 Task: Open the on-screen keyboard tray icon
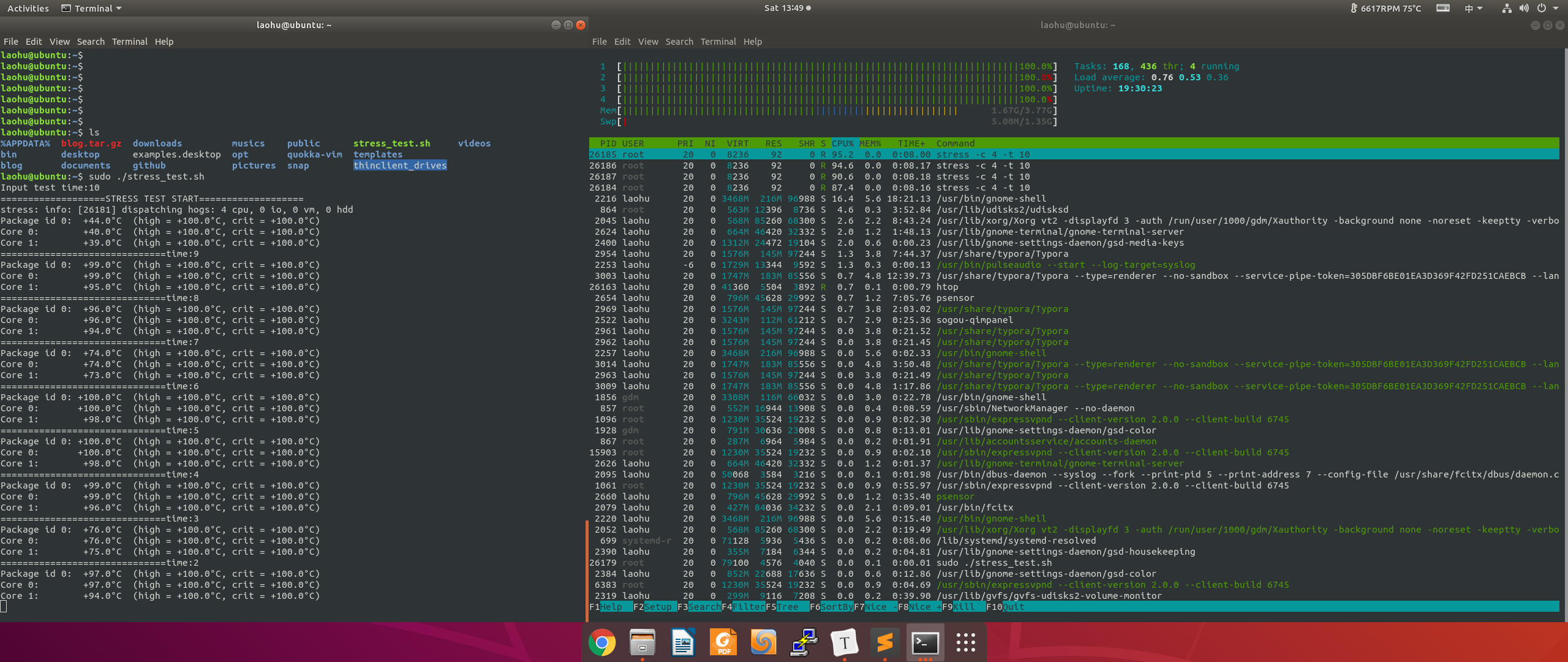click(1443, 8)
